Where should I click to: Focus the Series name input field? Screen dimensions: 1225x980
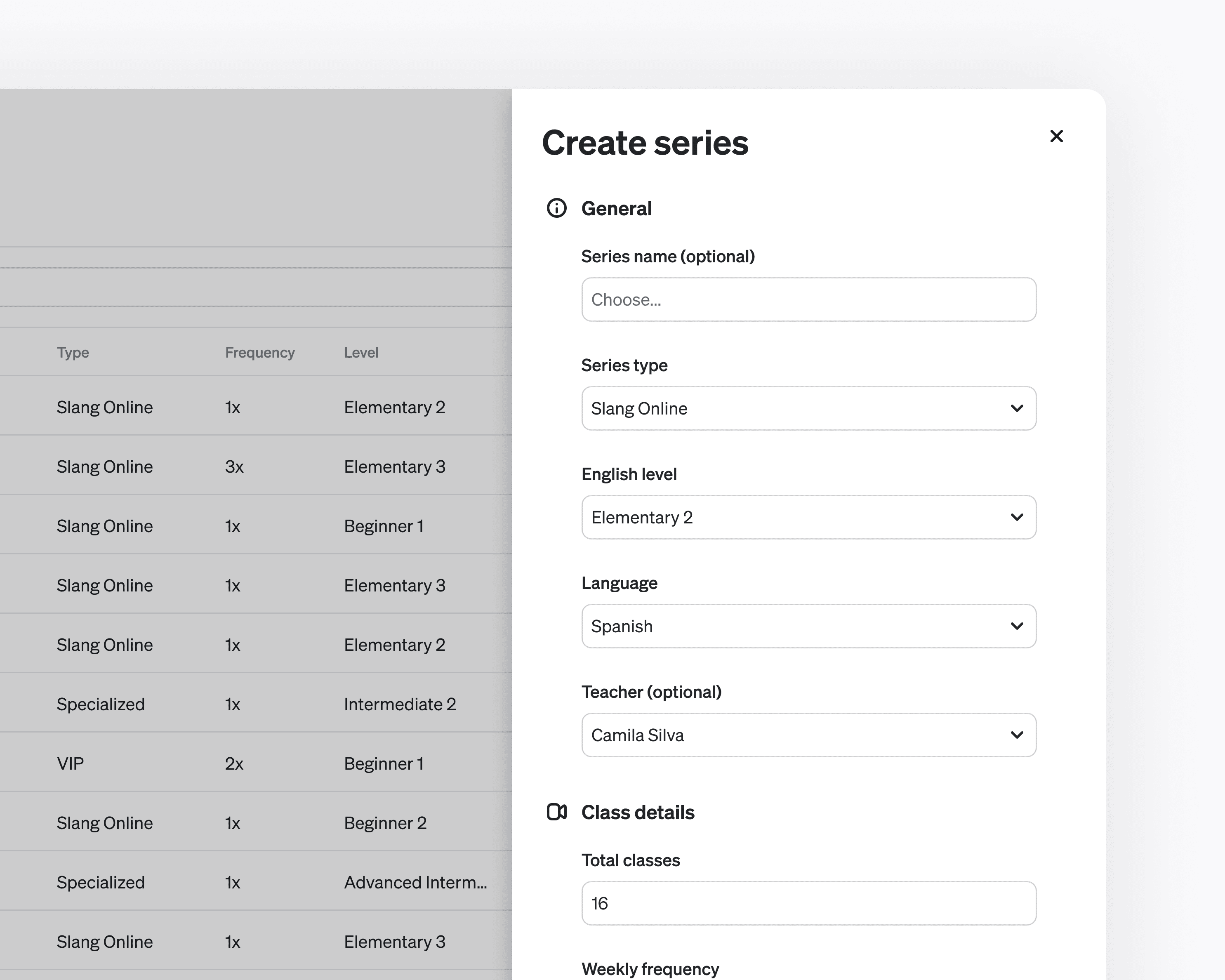click(808, 299)
